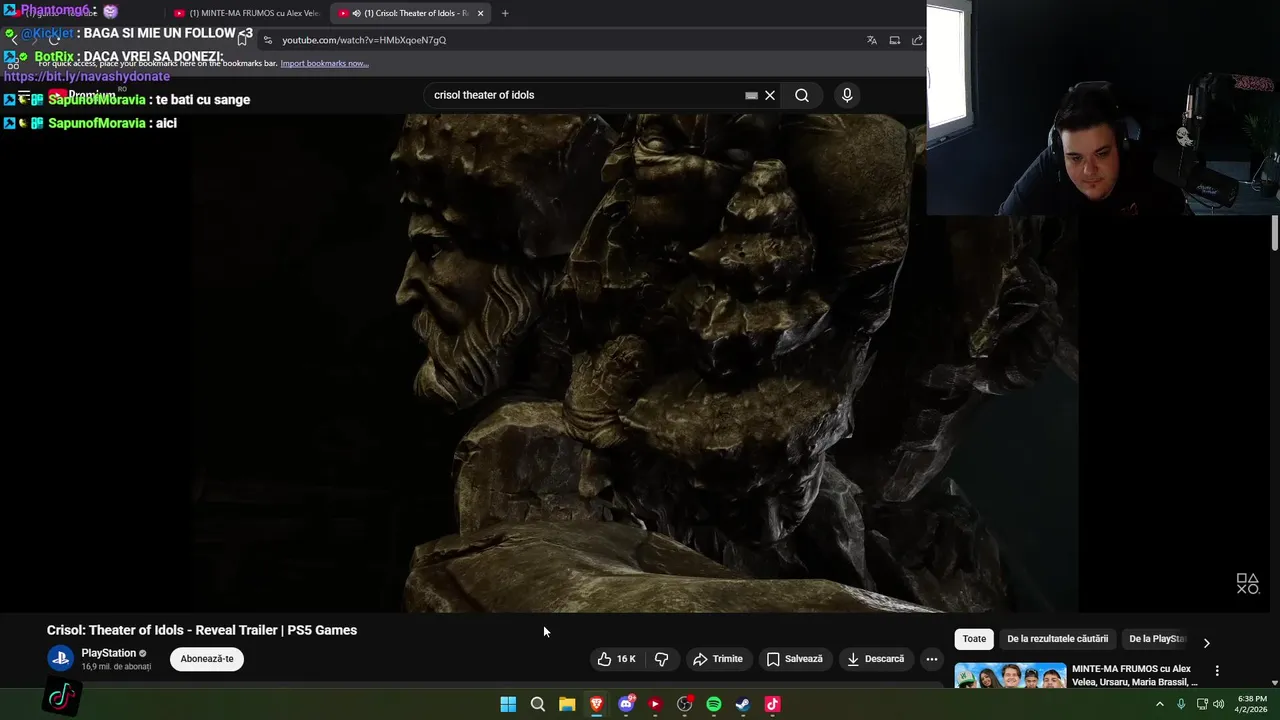Click the address bar URL youtube.com/watch
This screenshot has width=1280, height=720.
[364, 40]
